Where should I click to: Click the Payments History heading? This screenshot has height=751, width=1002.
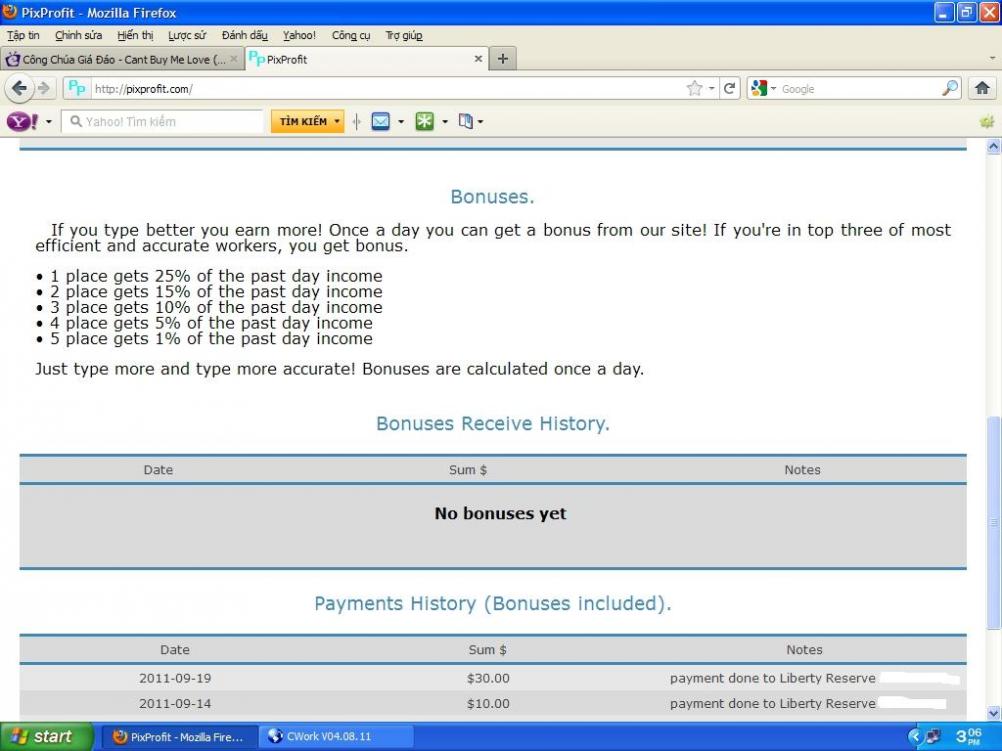[x=493, y=603]
